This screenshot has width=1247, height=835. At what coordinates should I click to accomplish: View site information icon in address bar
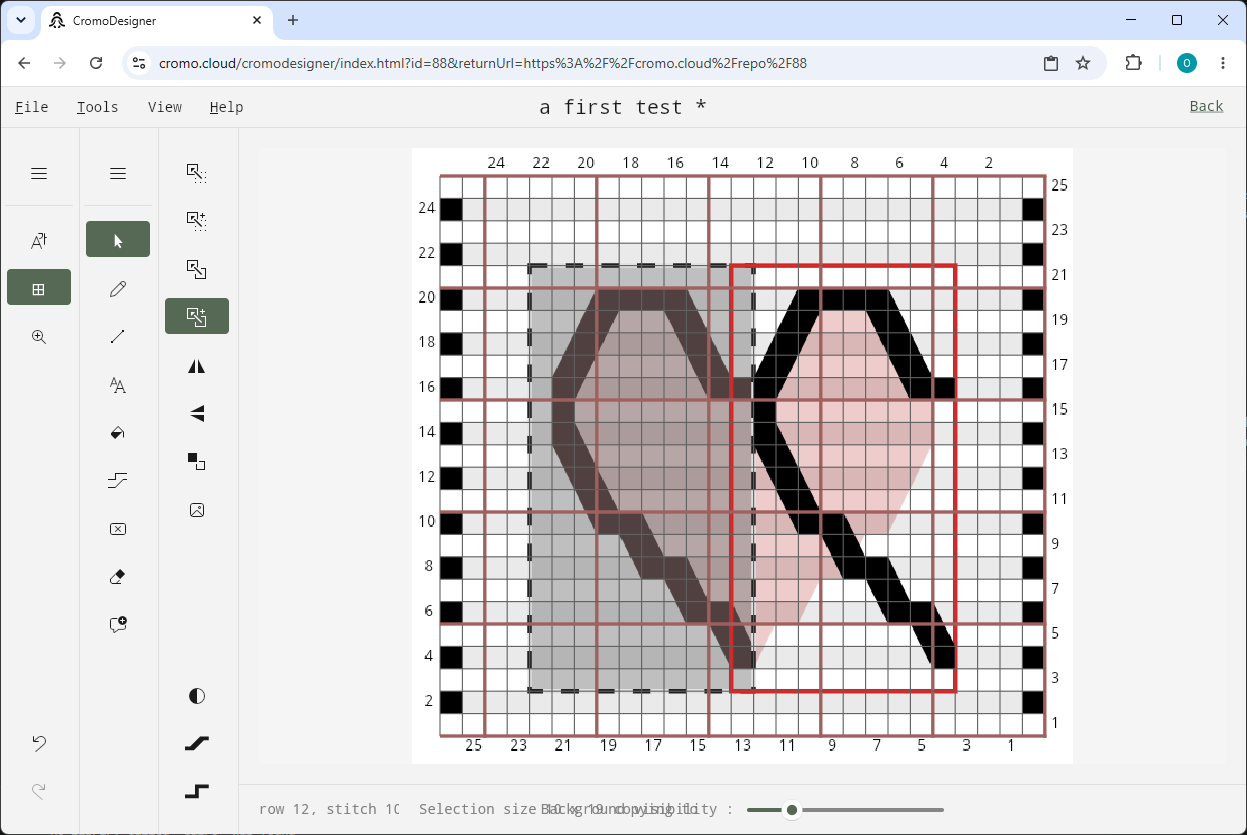tap(140, 63)
